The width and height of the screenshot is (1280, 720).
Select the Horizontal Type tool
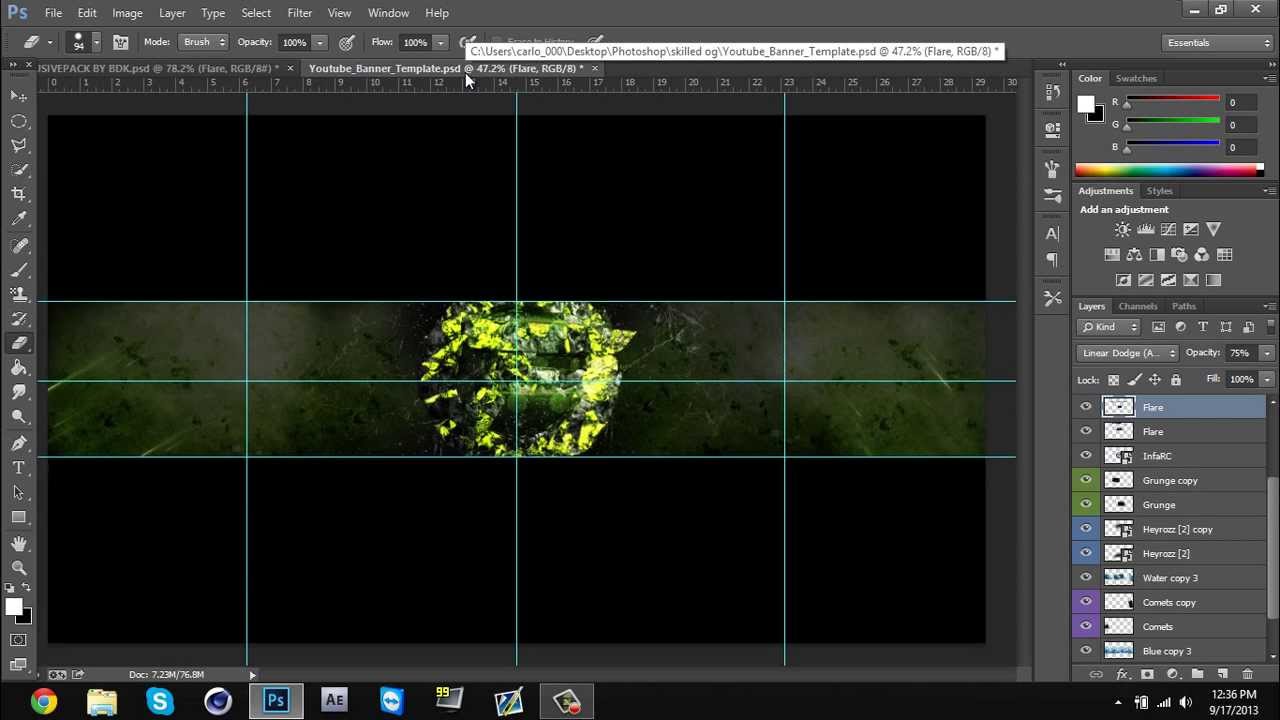pos(19,468)
